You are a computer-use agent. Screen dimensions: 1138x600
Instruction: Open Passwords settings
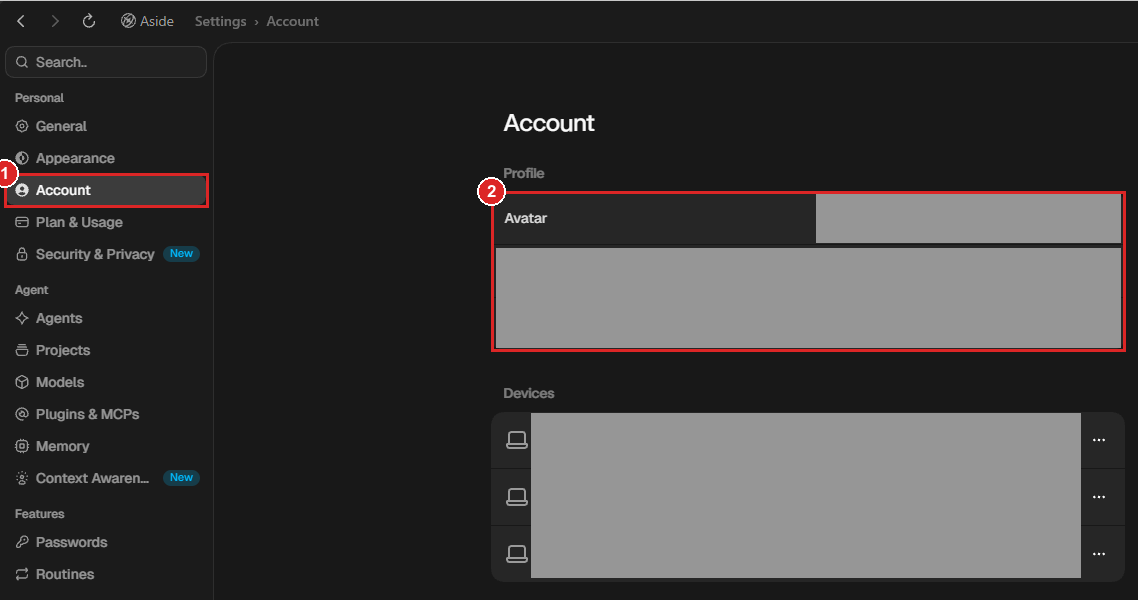(106, 543)
